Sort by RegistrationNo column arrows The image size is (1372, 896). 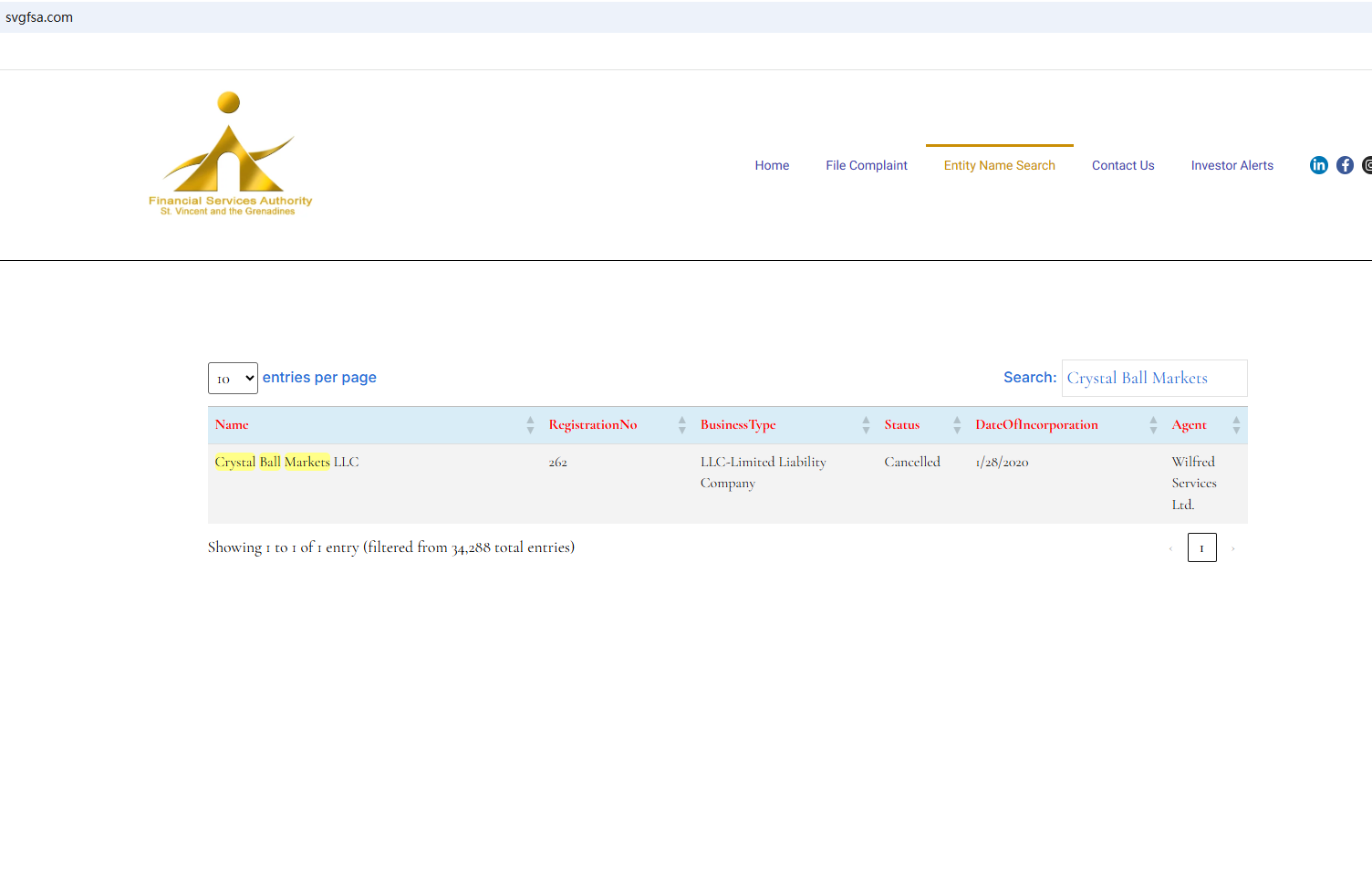point(681,425)
